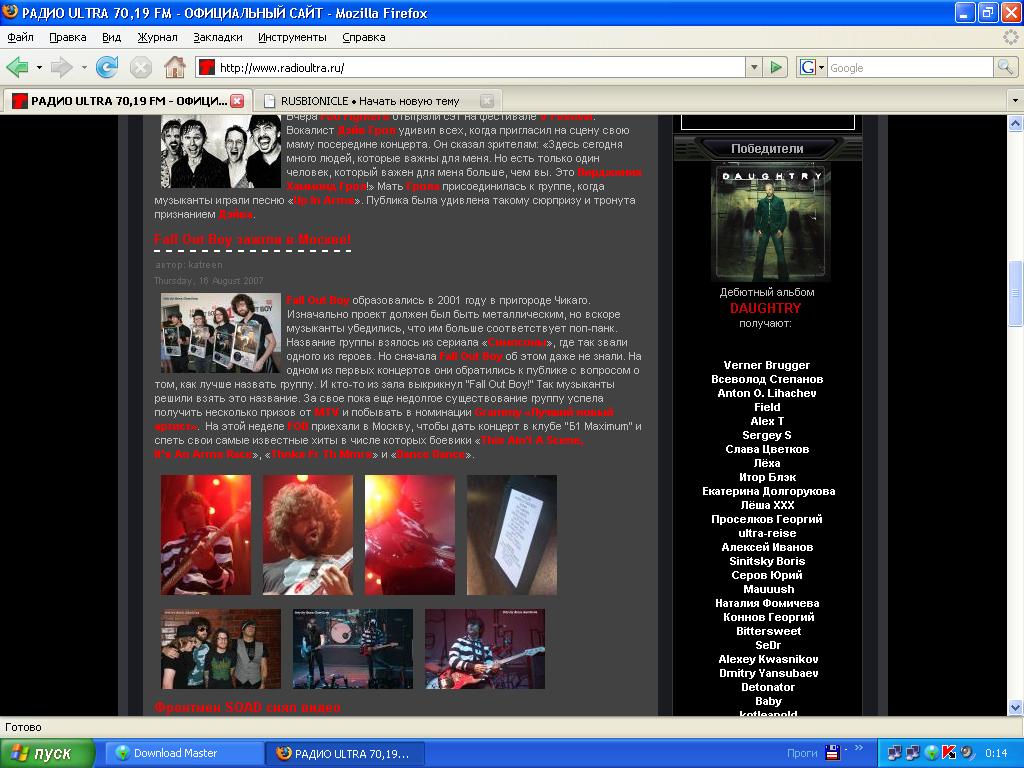Open the Home page icon
The height and width of the screenshot is (768, 1024).
coord(174,67)
